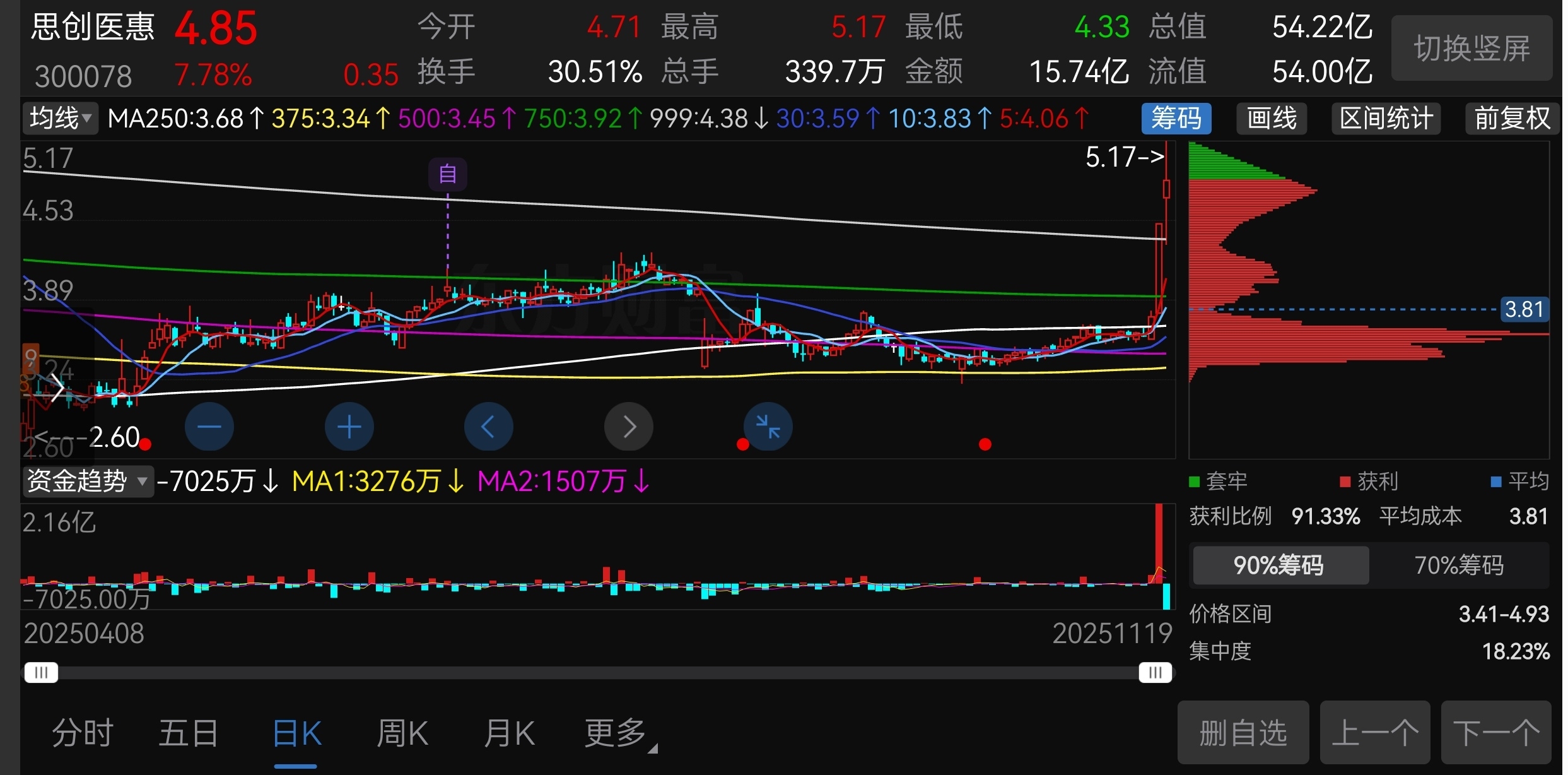Click the zoom out minus icon

pos(209,427)
